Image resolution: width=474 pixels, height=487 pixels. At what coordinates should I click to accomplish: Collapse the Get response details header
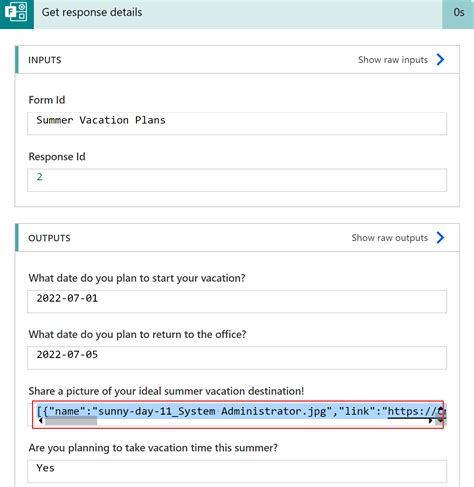[x=238, y=13]
